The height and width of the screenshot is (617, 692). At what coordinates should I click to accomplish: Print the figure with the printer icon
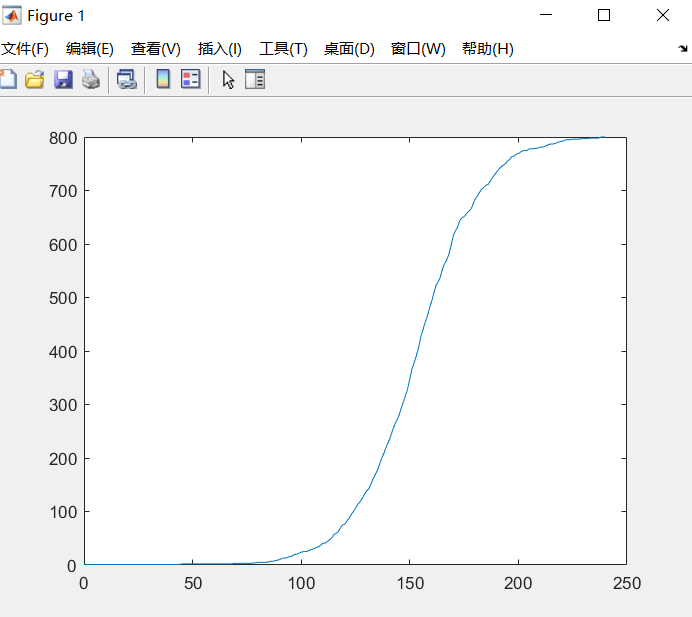click(91, 80)
